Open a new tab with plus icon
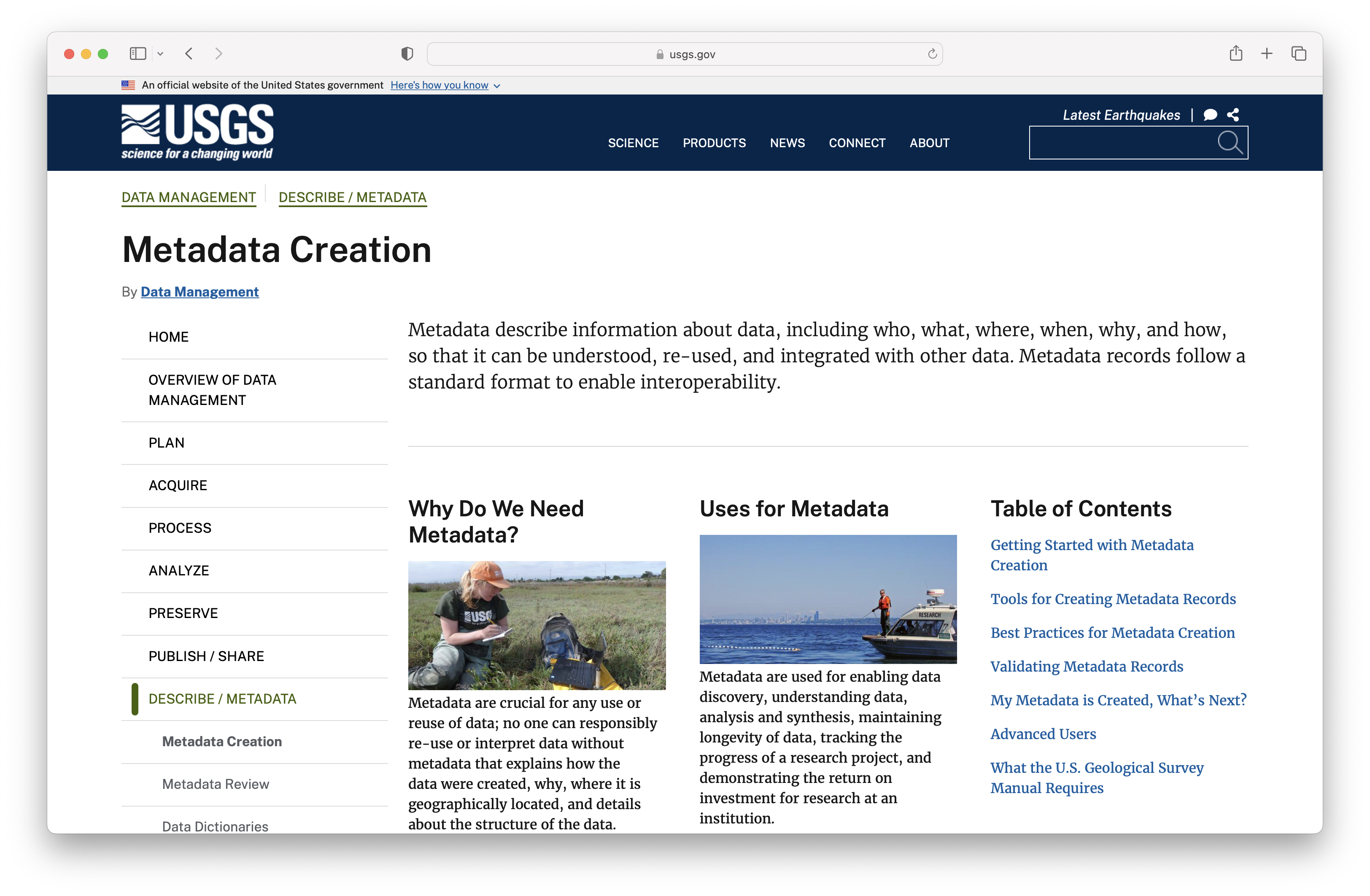The height and width of the screenshot is (896, 1370). coord(1267,54)
